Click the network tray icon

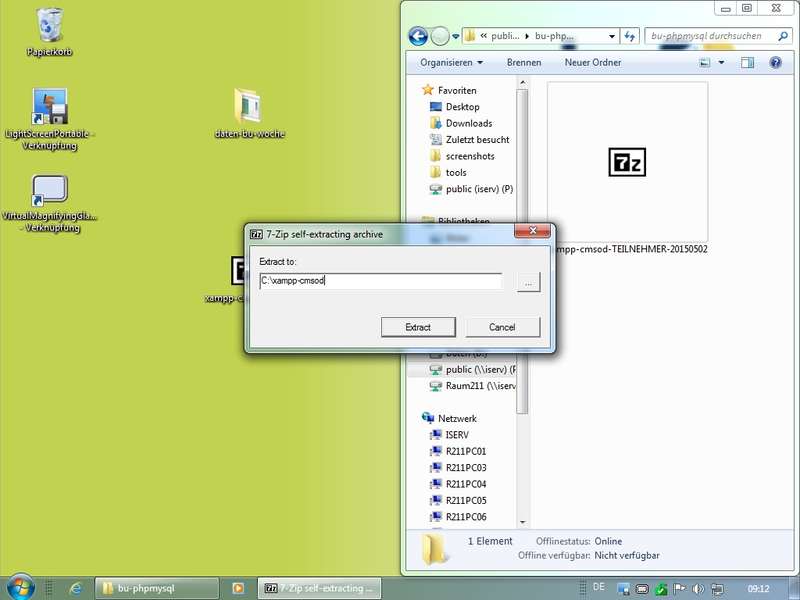tap(717, 589)
